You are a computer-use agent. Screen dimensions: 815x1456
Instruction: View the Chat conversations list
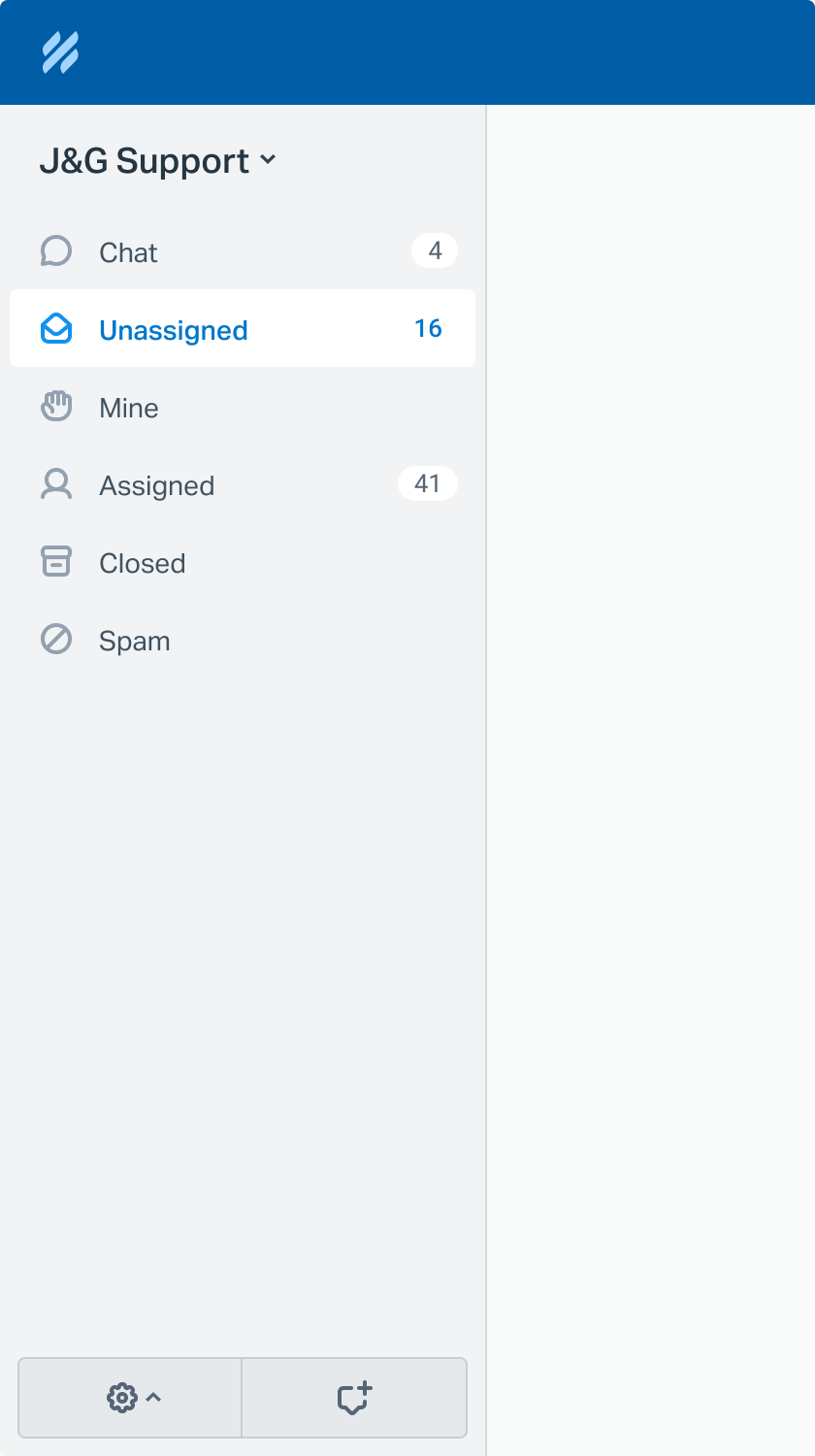[x=127, y=251]
